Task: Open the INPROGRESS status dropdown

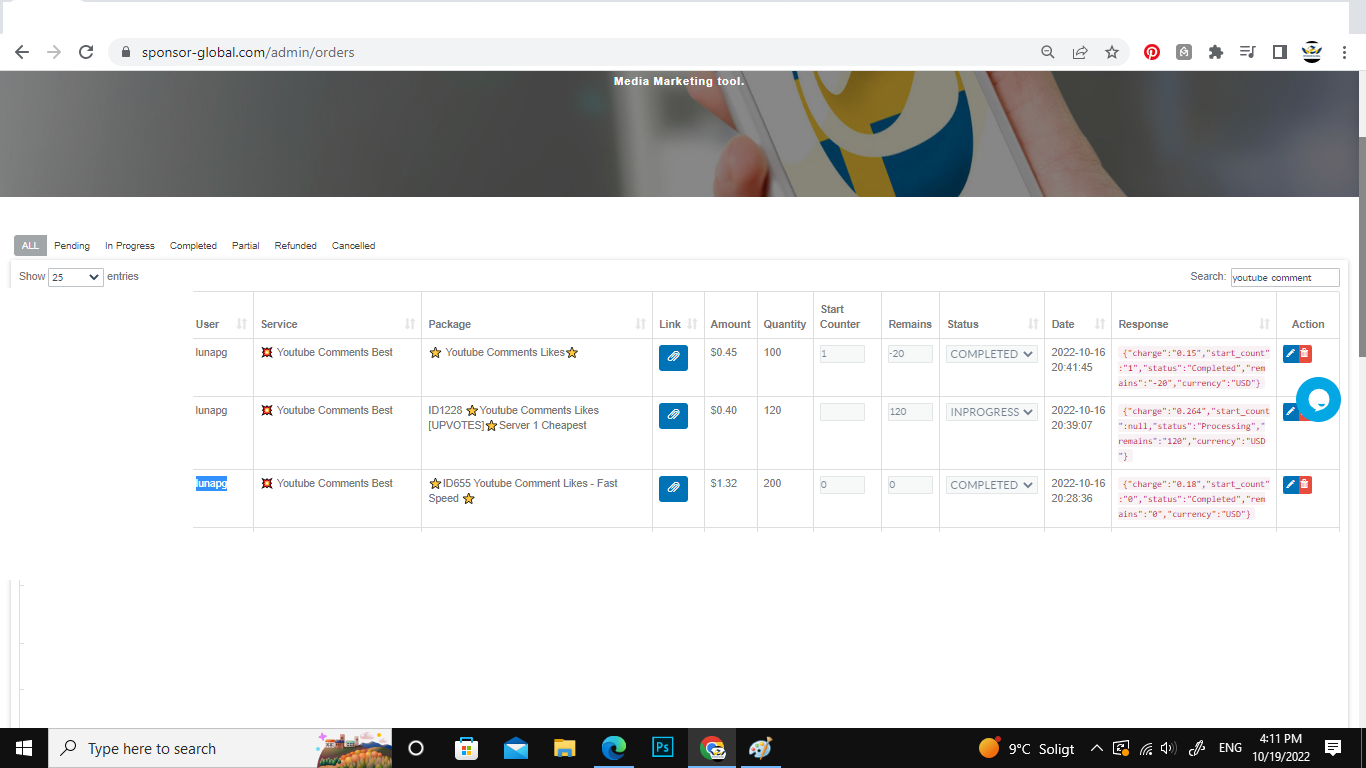Action: click(x=992, y=412)
